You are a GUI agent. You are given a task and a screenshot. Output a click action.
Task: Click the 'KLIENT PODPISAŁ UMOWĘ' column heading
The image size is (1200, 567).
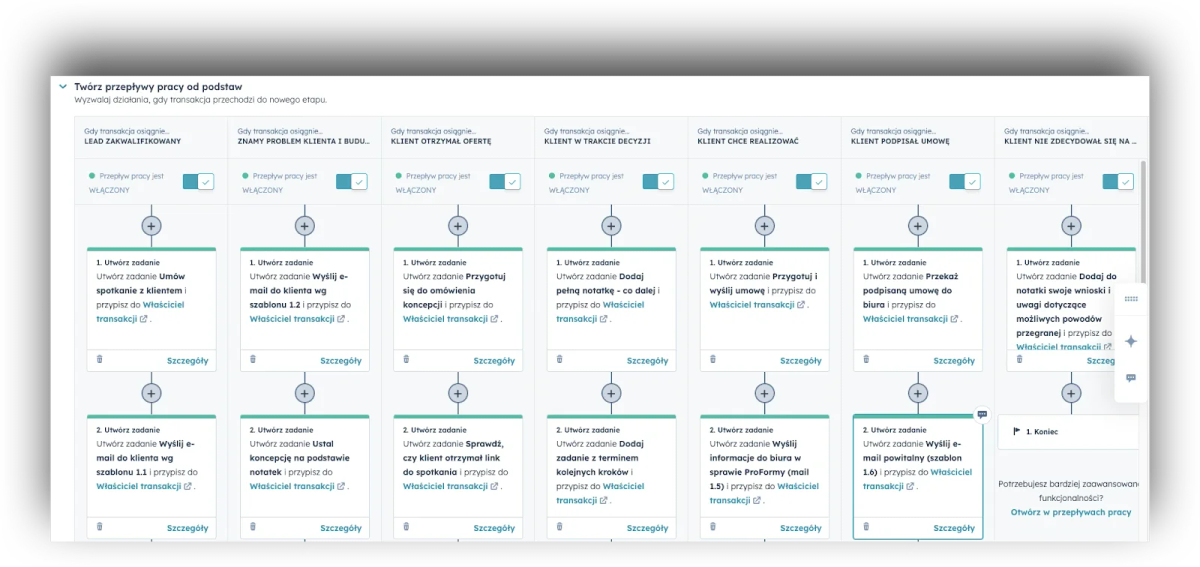(x=900, y=142)
